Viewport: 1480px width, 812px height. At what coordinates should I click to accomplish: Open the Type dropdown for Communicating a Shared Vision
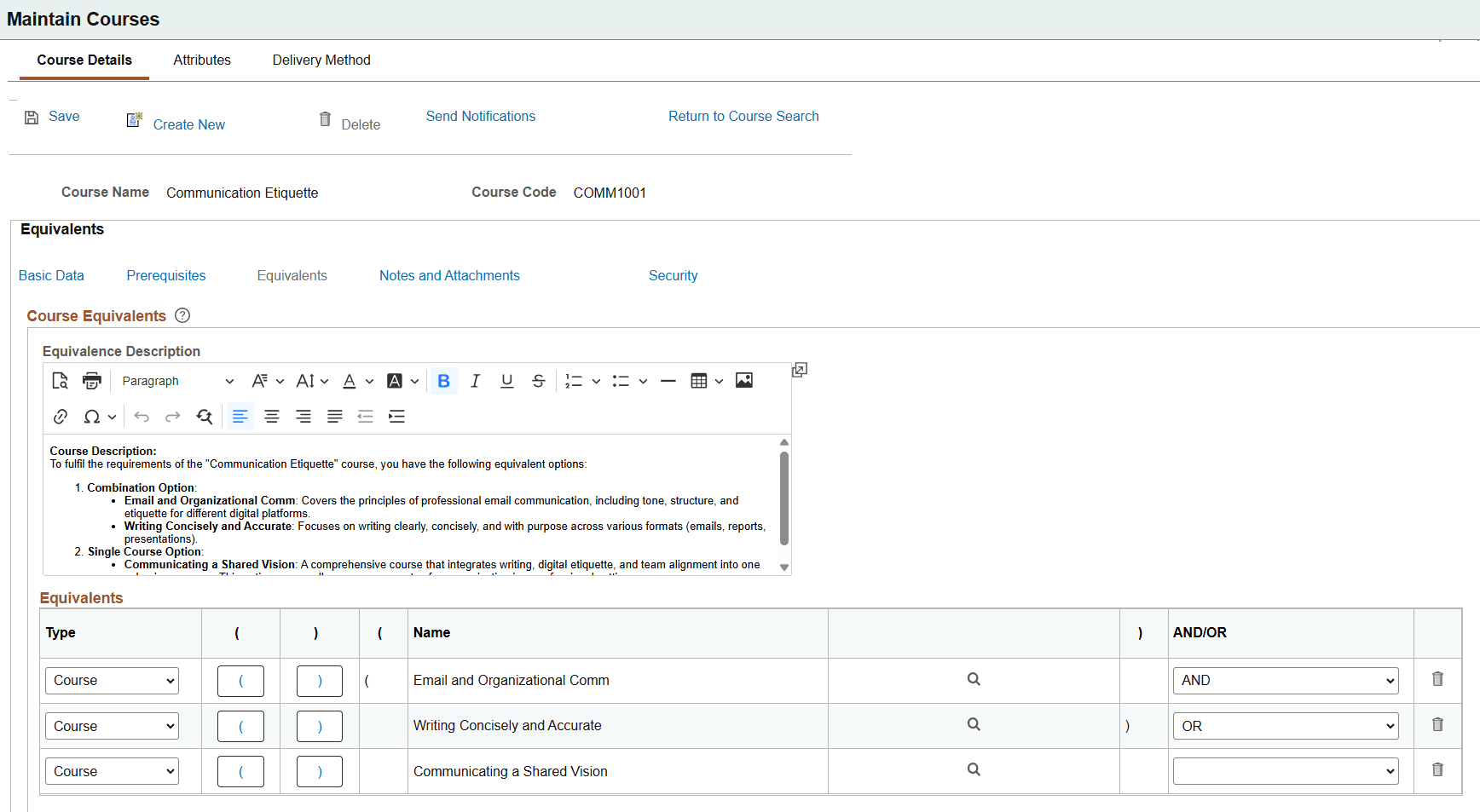(x=112, y=770)
